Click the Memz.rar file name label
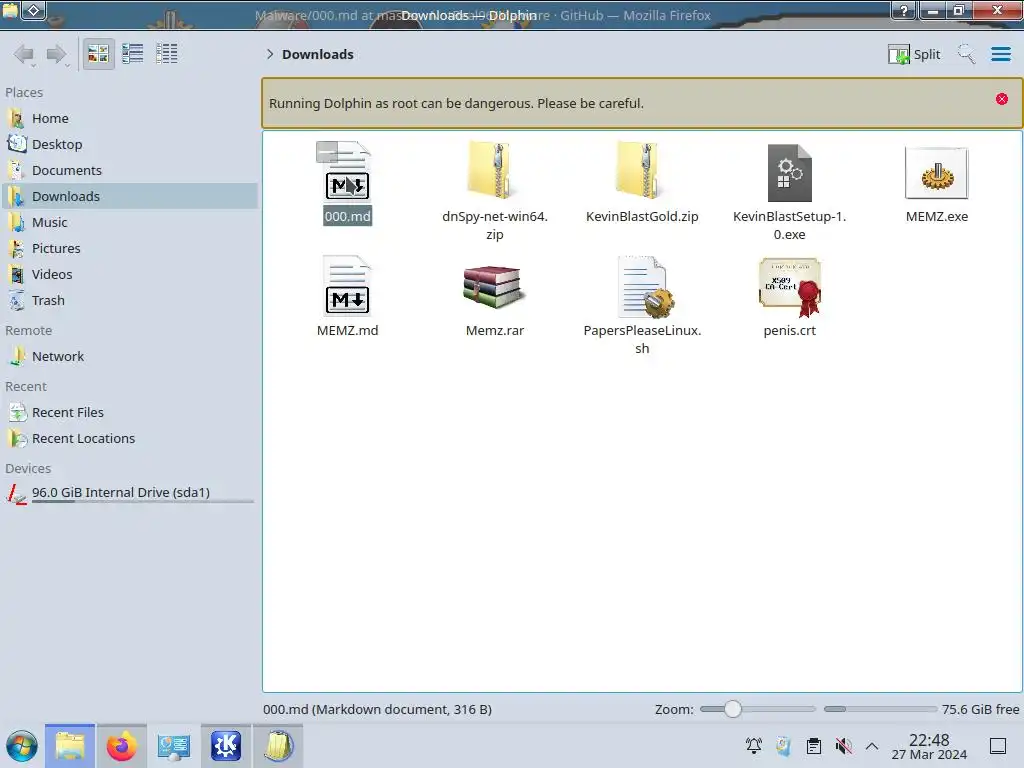 [494, 330]
